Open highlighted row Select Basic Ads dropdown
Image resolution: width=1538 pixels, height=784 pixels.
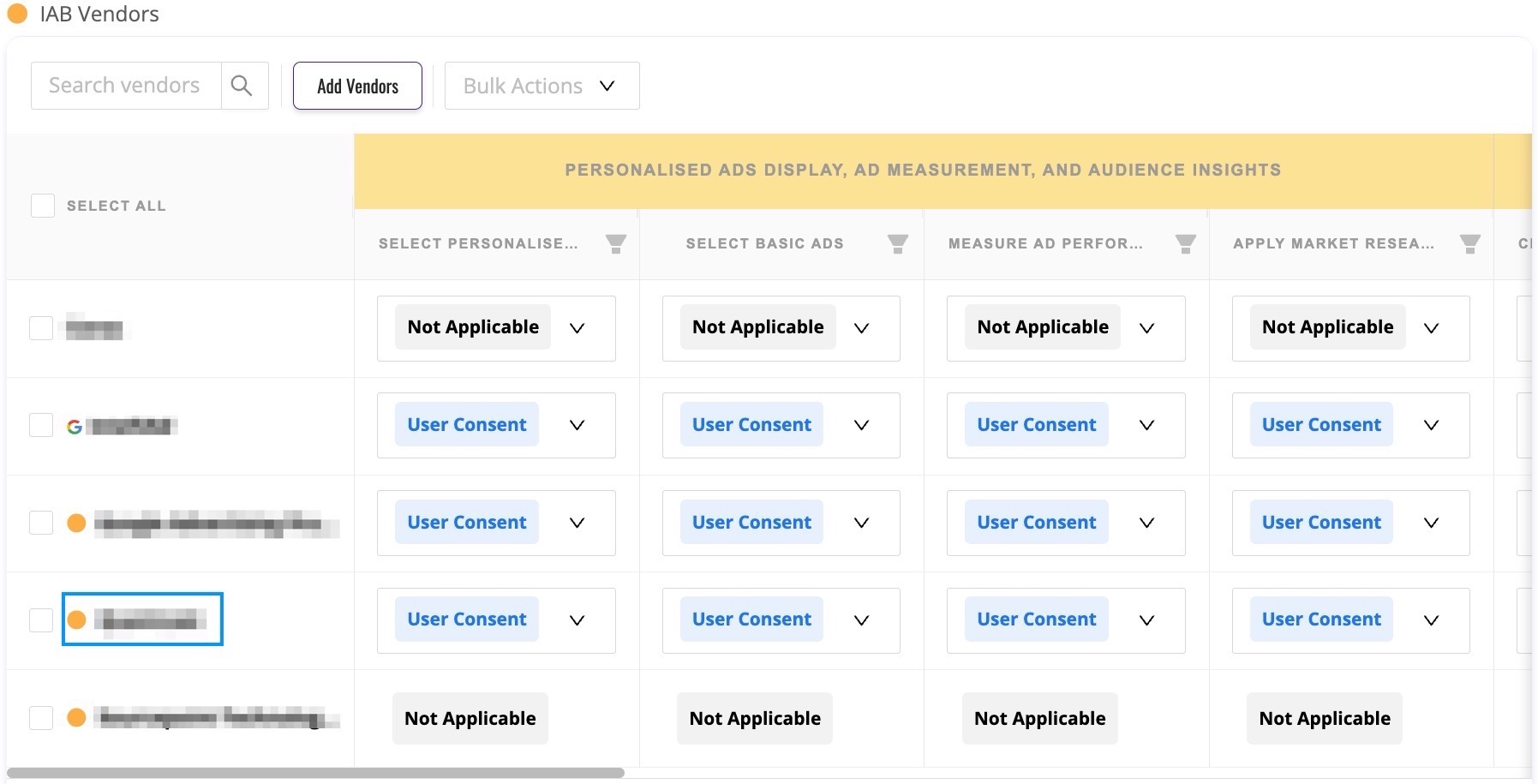[781, 620]
